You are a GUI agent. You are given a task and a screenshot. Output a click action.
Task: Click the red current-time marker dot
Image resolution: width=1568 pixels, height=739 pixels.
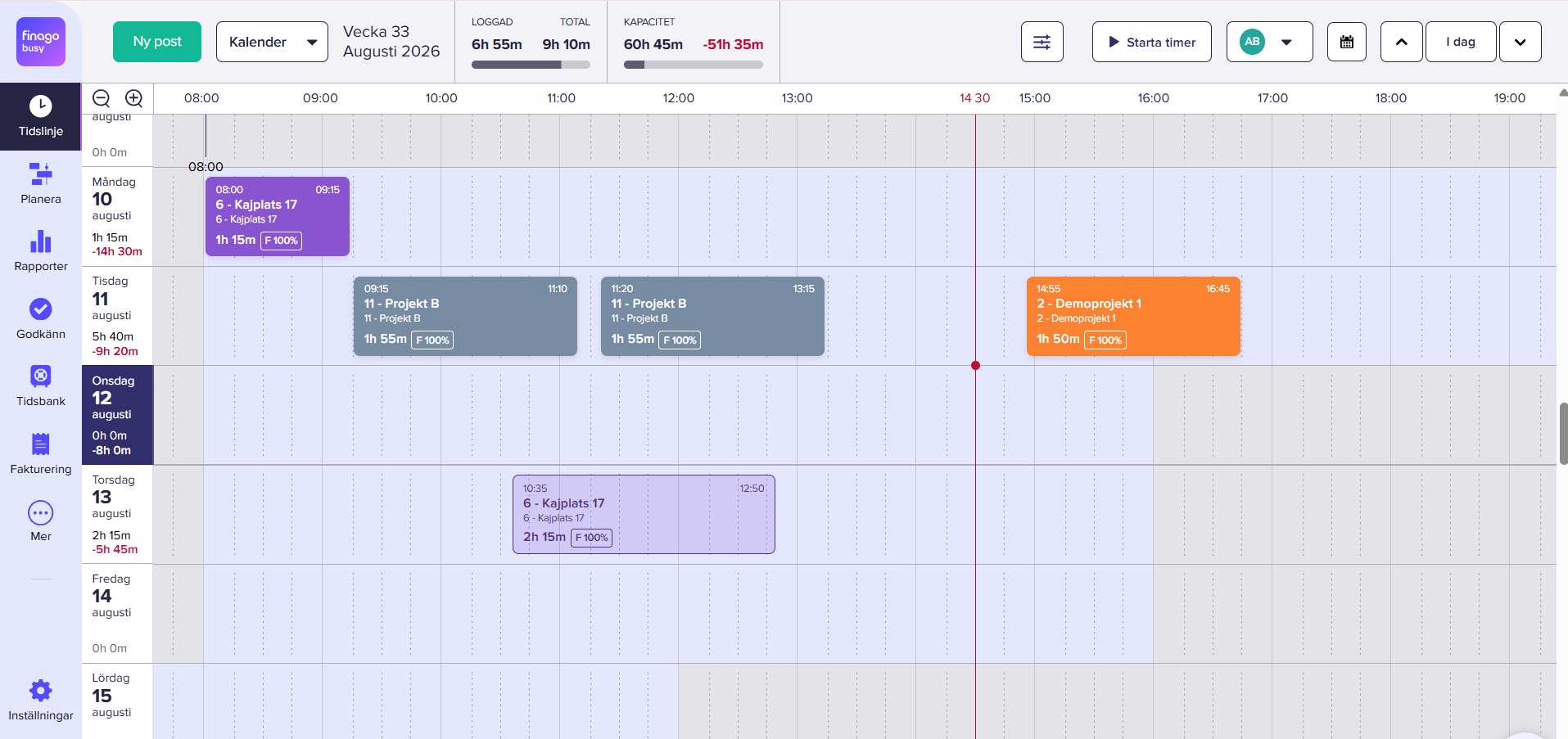[x=975, y=366]
